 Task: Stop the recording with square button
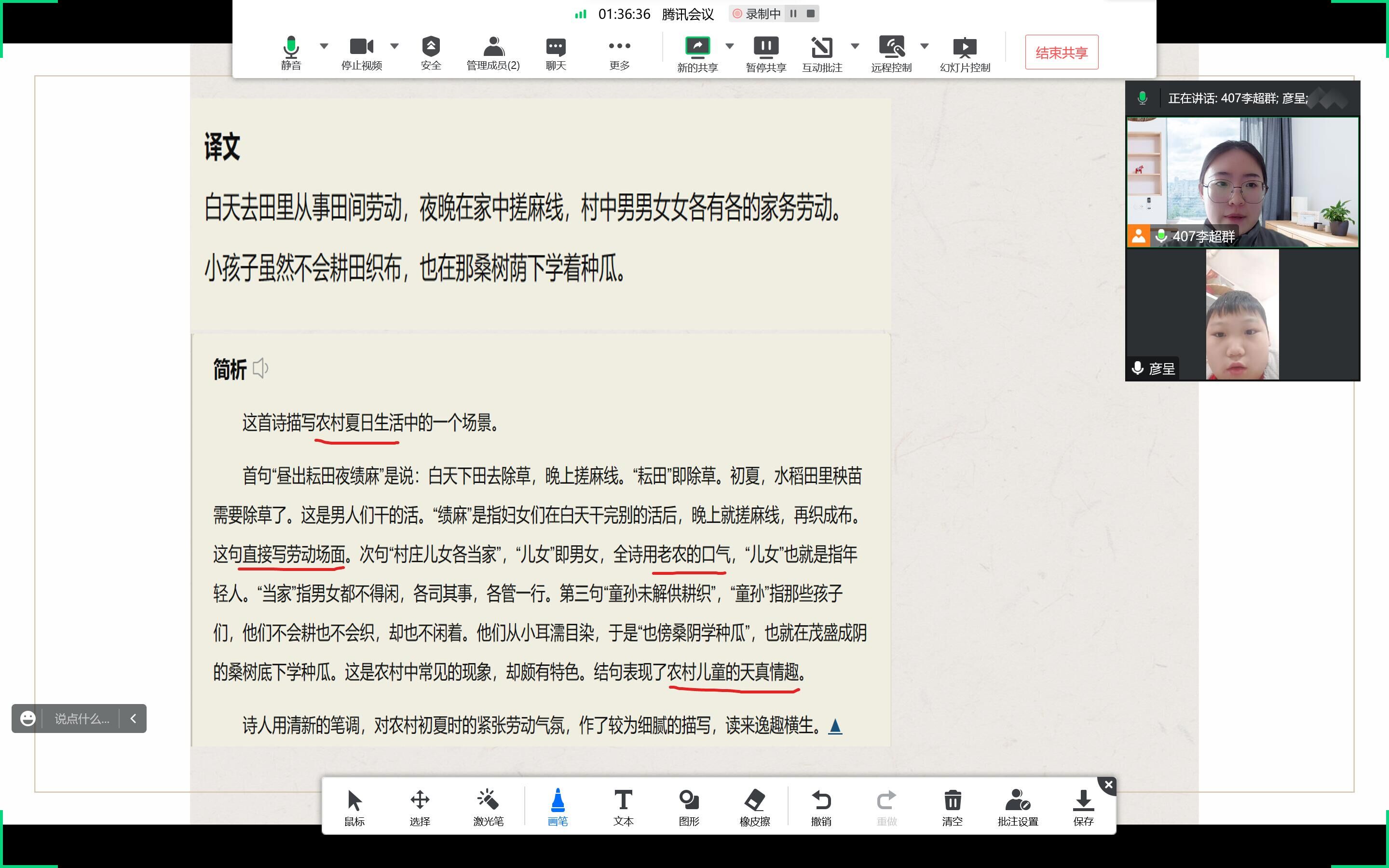[x=810, y=13]
